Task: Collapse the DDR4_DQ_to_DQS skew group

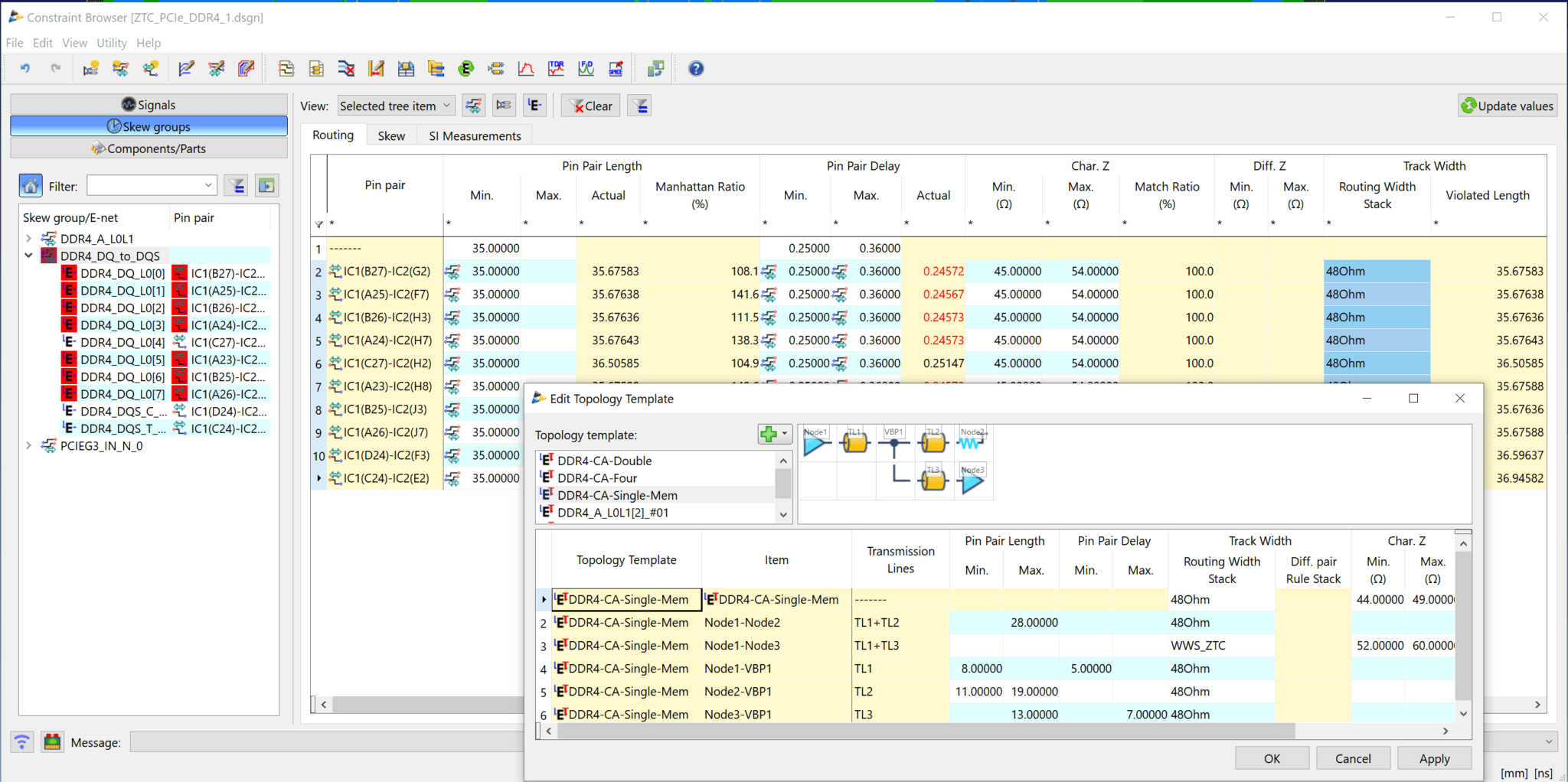Action: click(x=28, y=256)
